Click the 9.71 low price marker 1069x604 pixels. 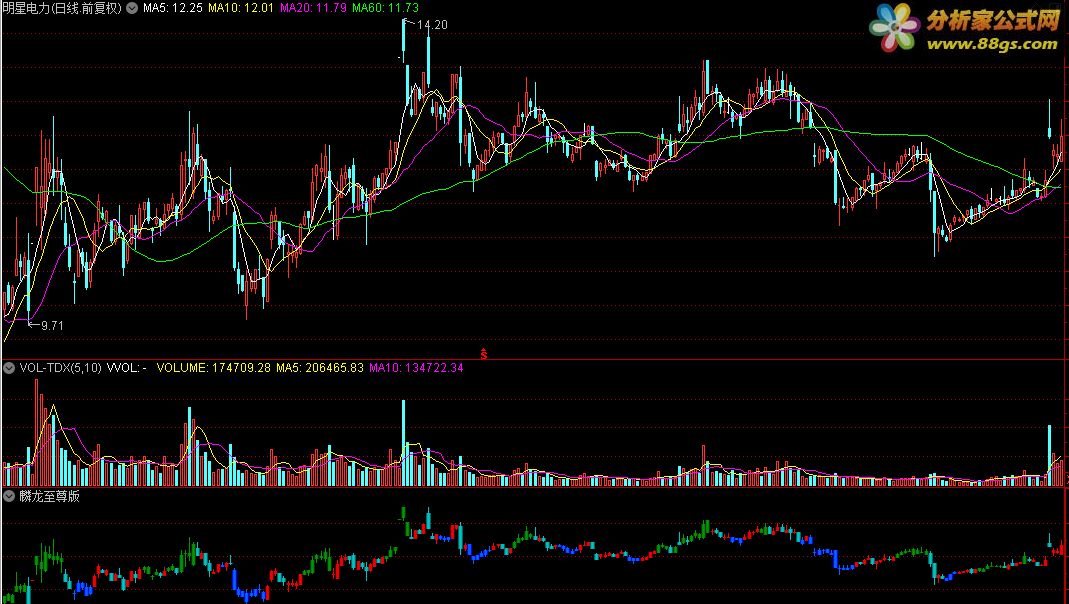coord(52,326)
